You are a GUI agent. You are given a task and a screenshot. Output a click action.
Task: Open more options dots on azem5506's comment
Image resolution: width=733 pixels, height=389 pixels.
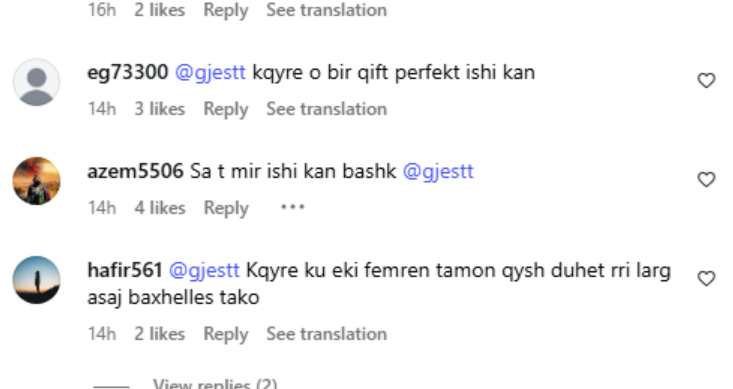click(292, 207)
